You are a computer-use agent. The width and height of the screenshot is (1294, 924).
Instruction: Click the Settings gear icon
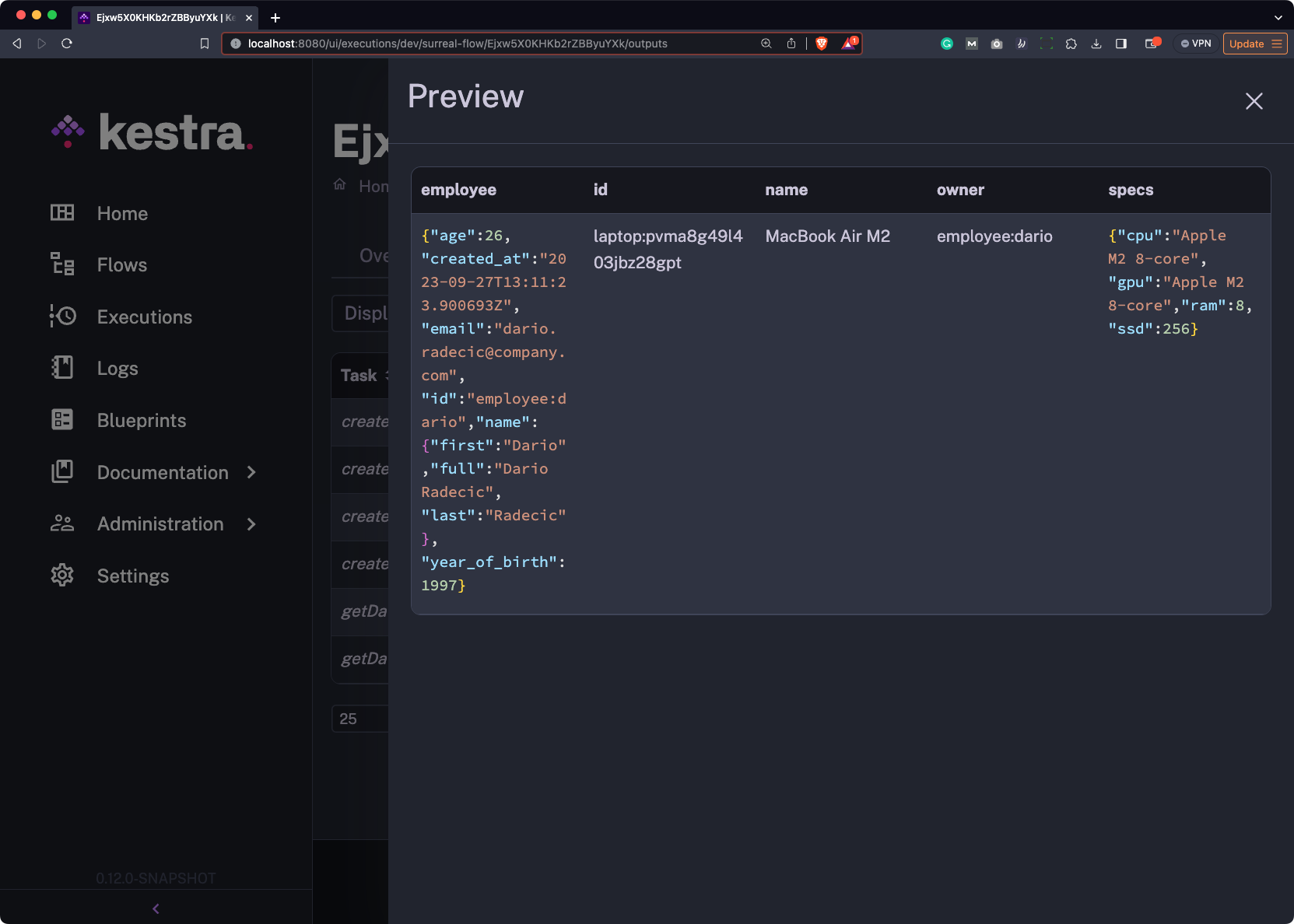[x=62, y=576]
